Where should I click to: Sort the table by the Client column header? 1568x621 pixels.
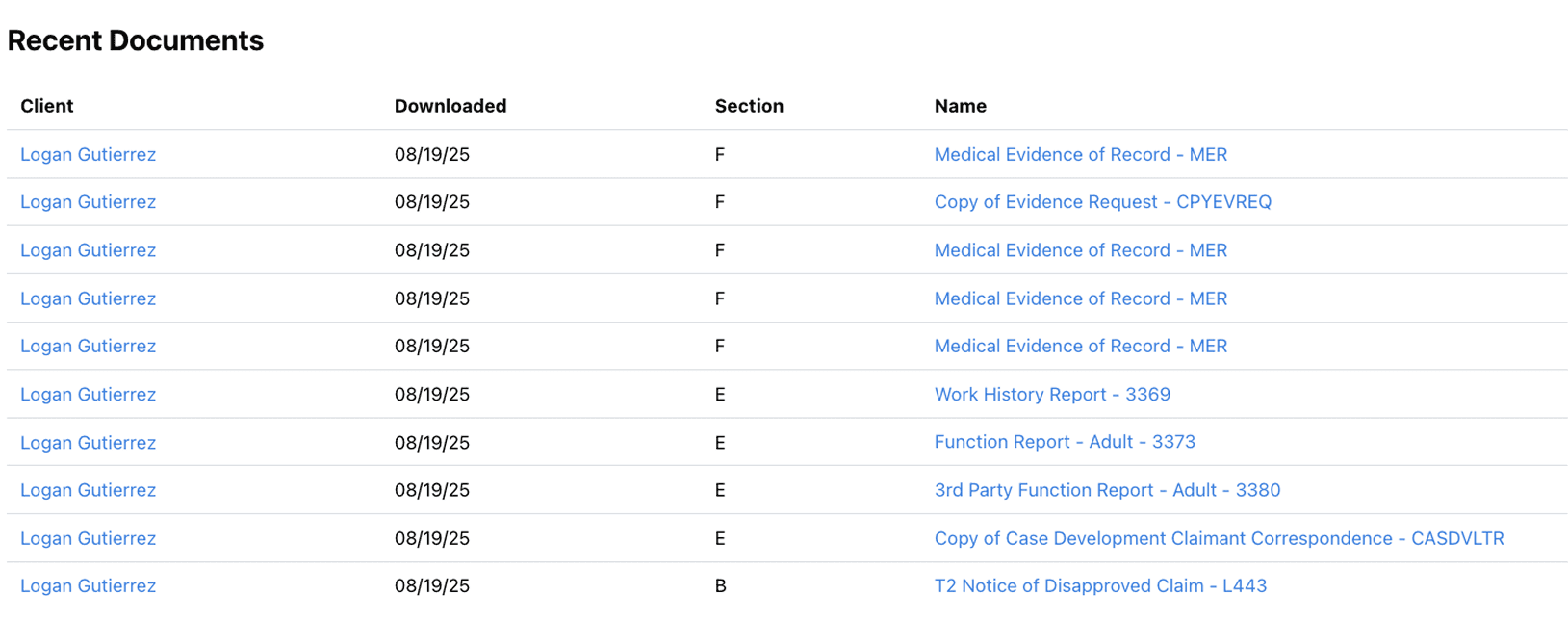coord(47,106)
